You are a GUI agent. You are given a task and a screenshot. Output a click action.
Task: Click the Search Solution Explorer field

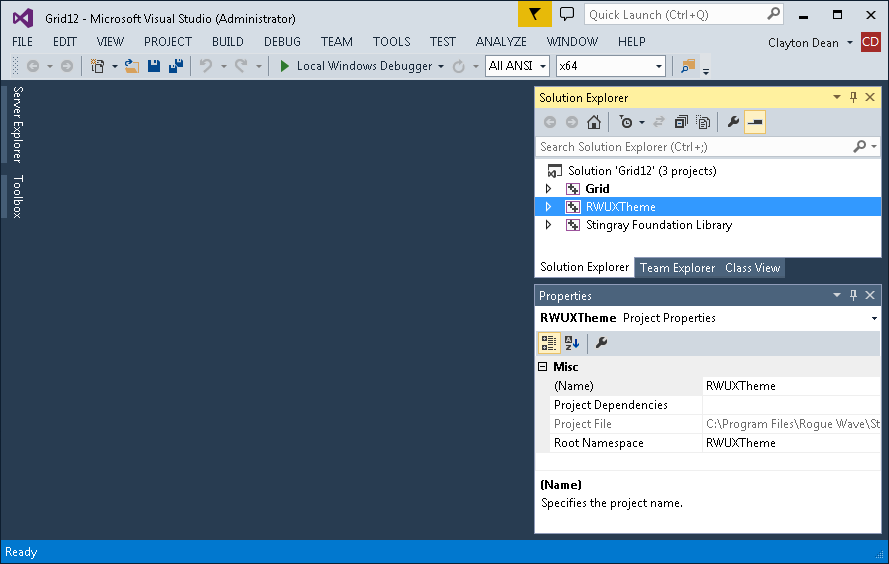point(693,147)
